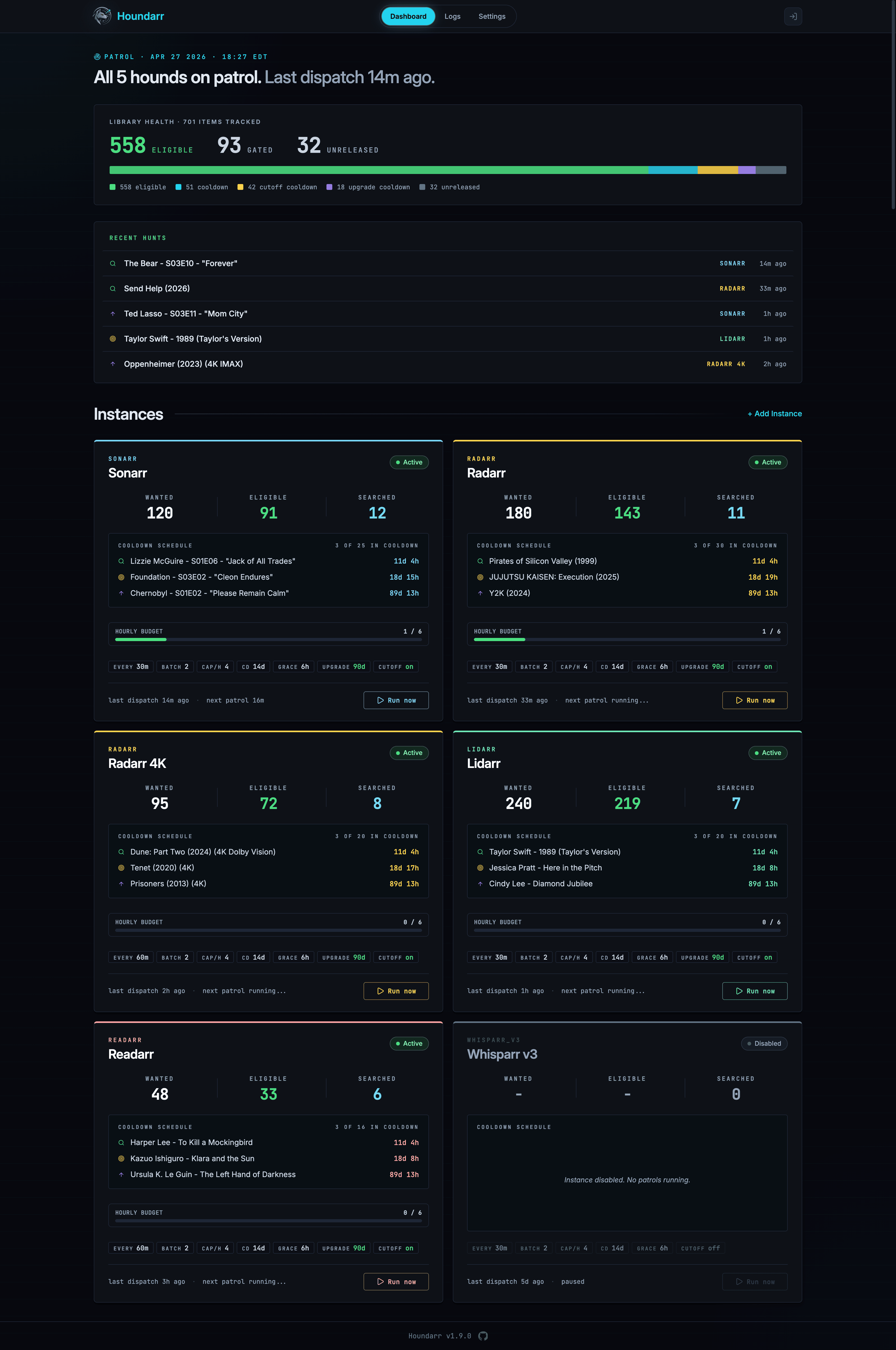Click search icon beside Lizzie McGuire episode
896x1350 pixels.
click(x=121, y=561)
